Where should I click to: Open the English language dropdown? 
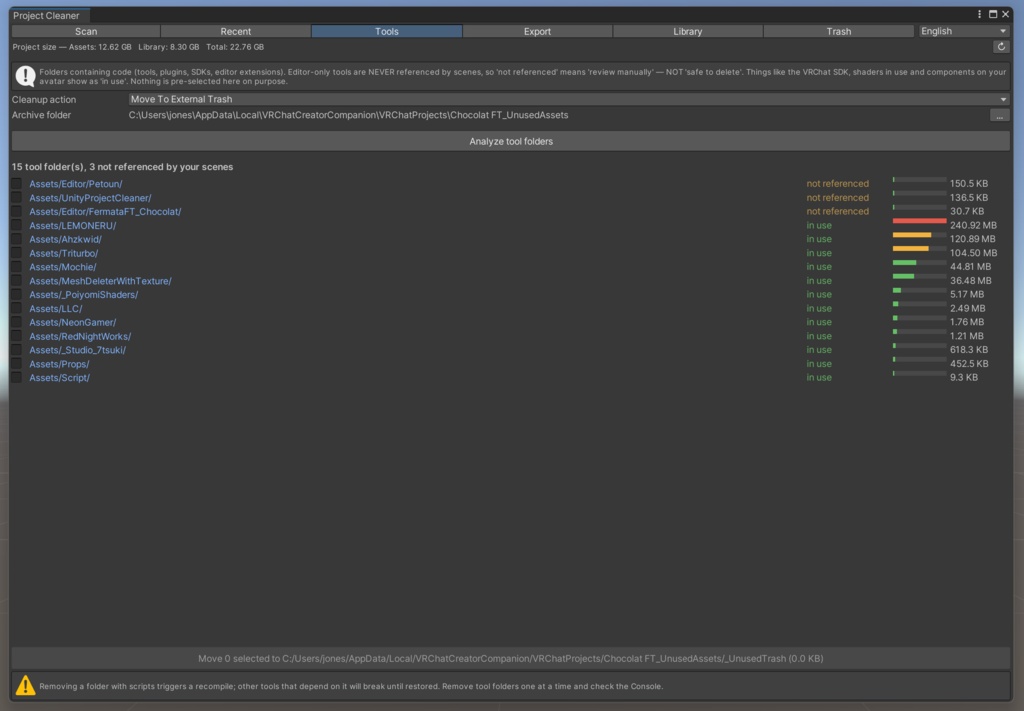tap(964, 31)
